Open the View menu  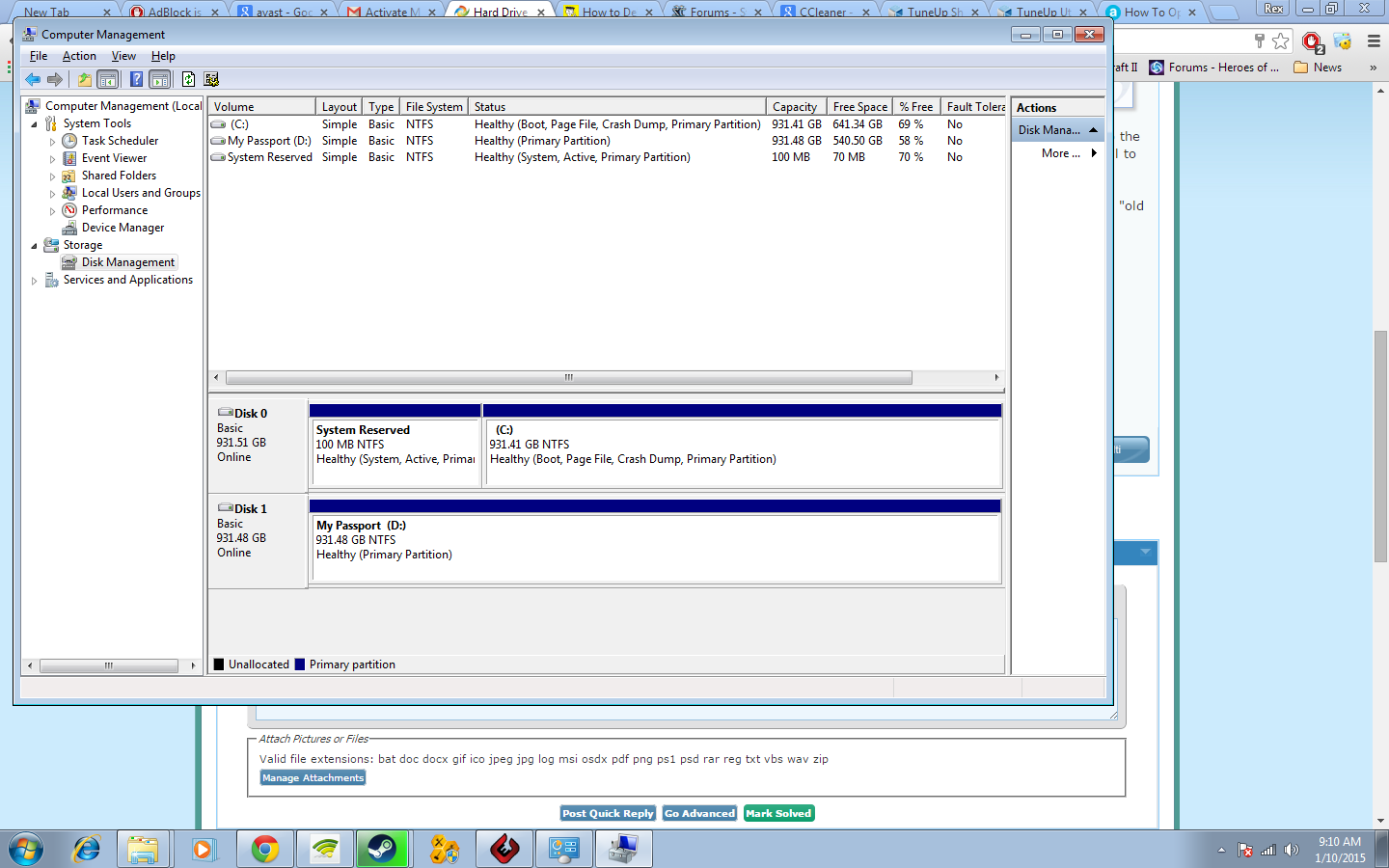123,56
